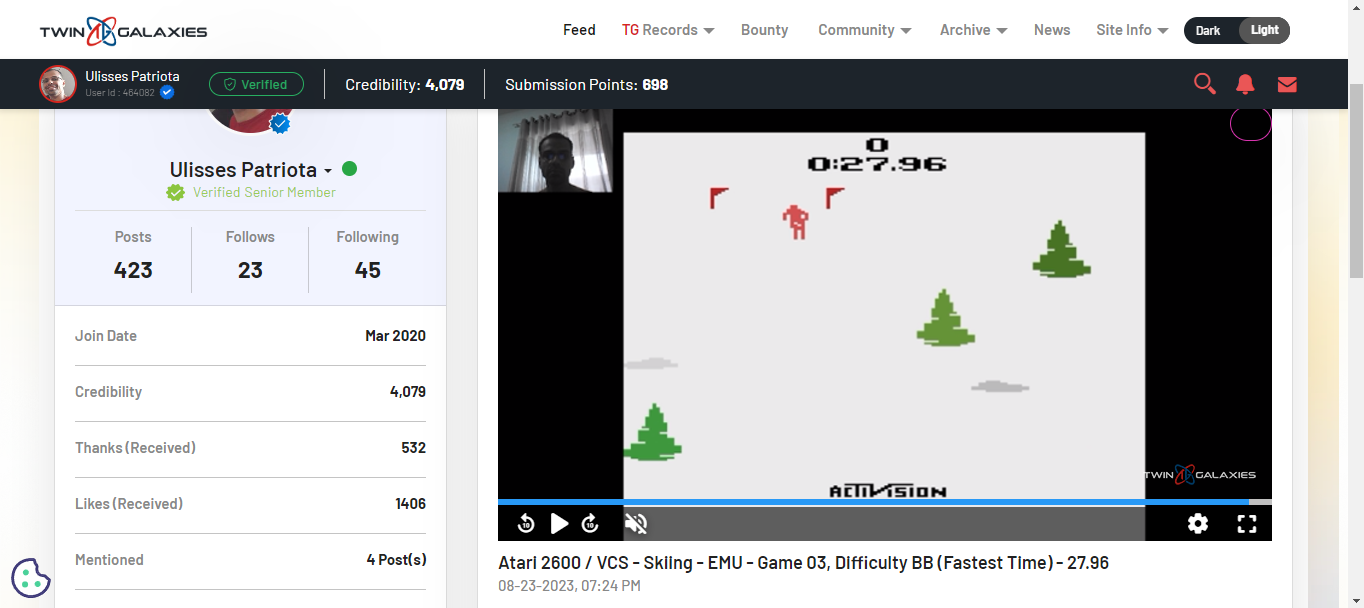Skip the video forward 10 seconds

pos(590,523)
